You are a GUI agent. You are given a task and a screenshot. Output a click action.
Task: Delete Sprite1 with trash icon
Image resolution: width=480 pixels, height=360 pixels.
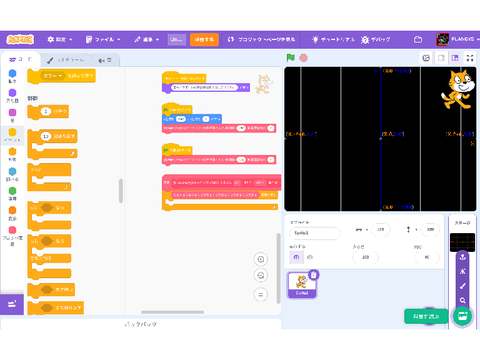[x=314, y=275]
